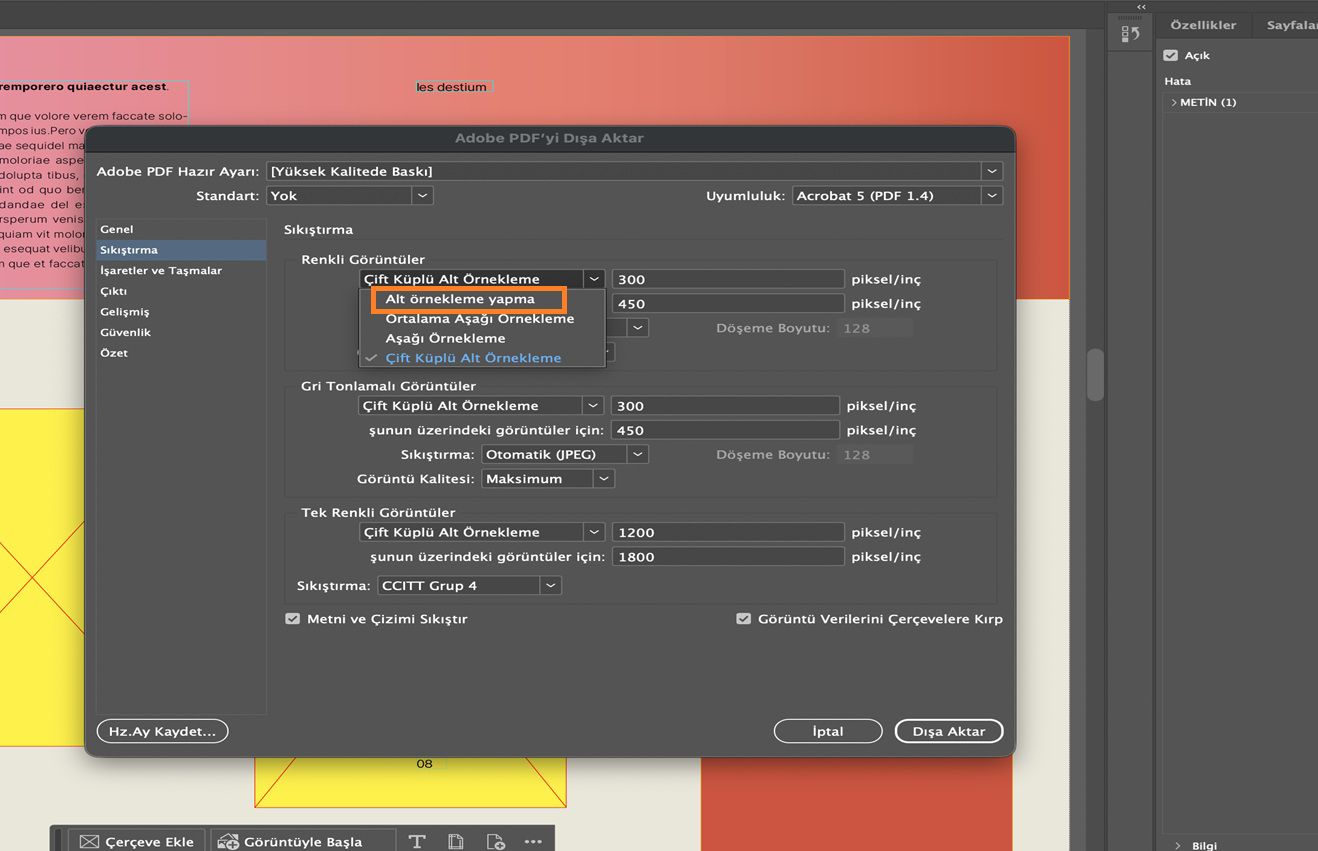Click the add page icon in bottom toolbar
The height and width of the screenshot is (851, 1318).
(x=495, y=842)
